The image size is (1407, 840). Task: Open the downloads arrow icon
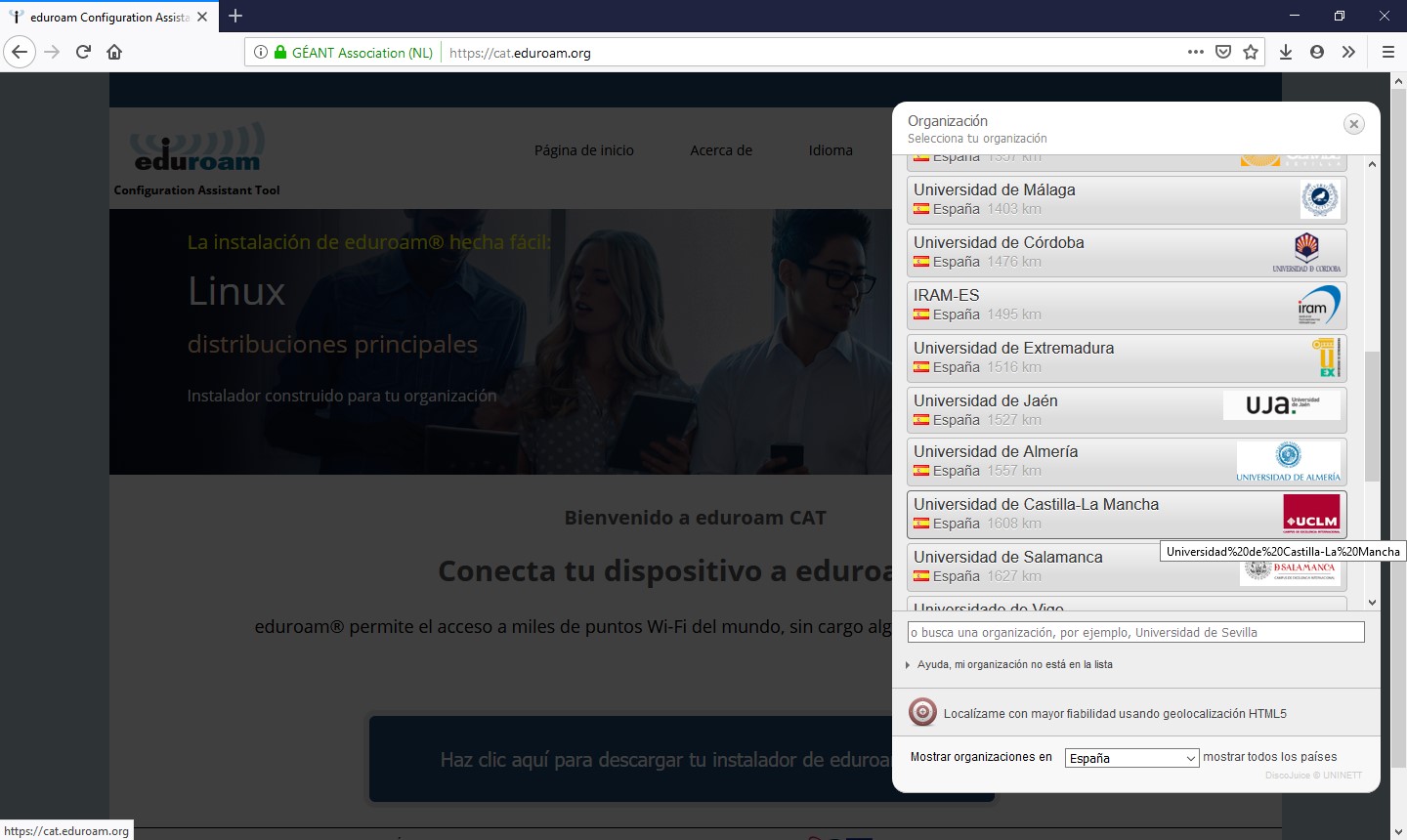pyautogui.click(x=1286, y=52)
